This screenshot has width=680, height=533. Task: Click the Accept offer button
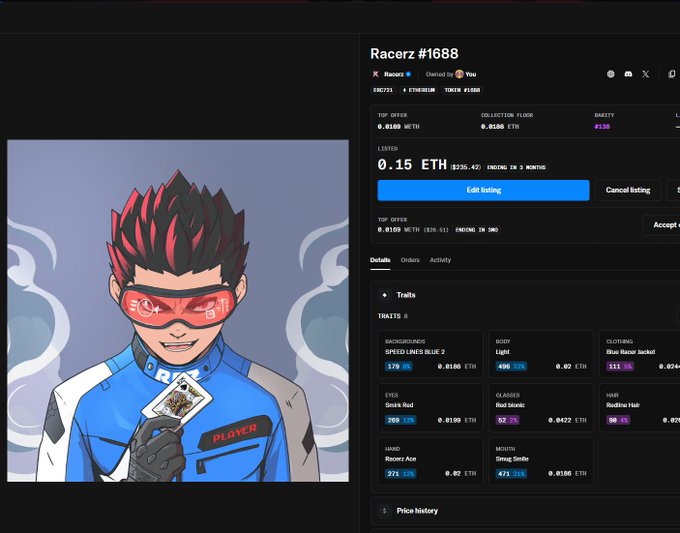(662, 225)
